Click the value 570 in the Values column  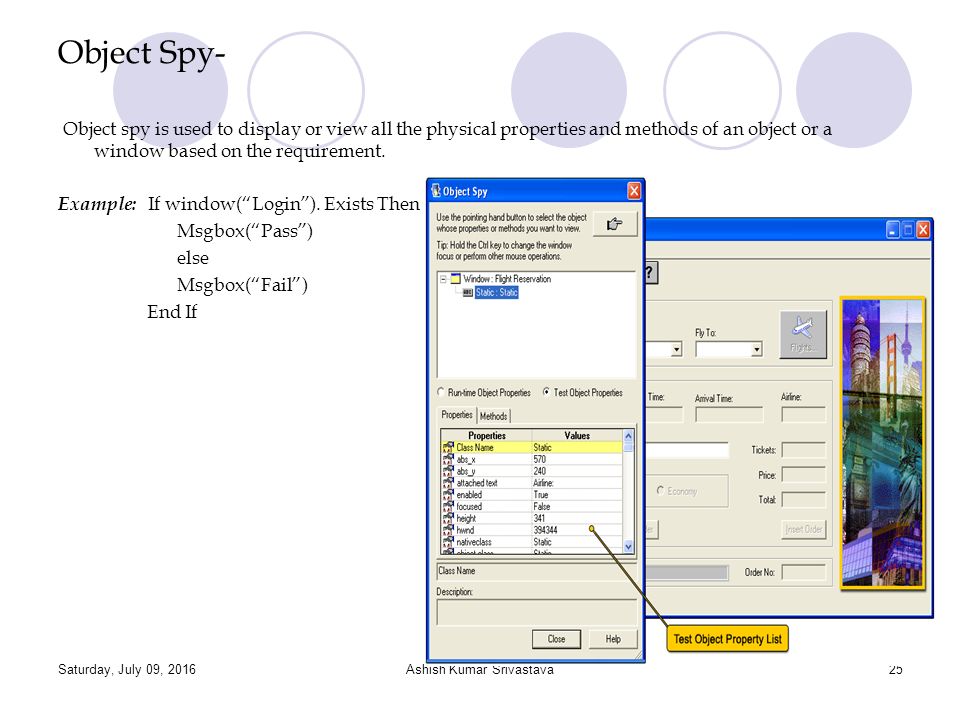539,459
